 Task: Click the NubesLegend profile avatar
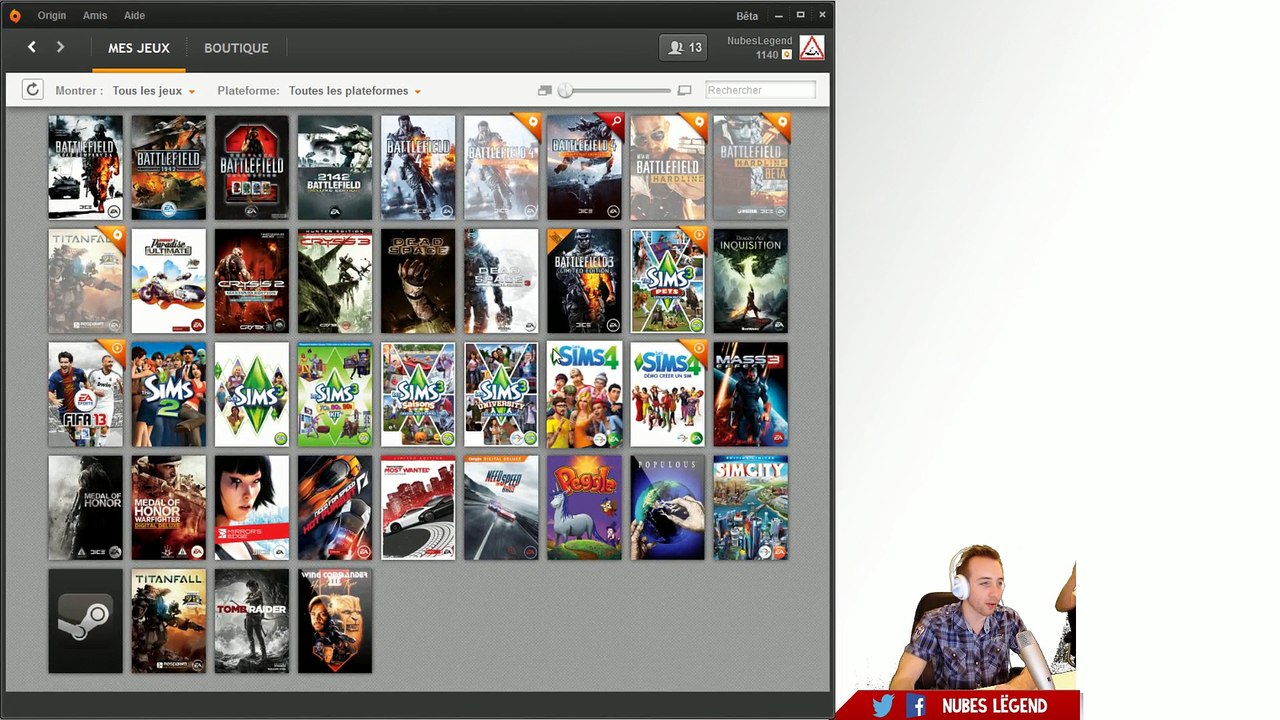click(812, 47)
